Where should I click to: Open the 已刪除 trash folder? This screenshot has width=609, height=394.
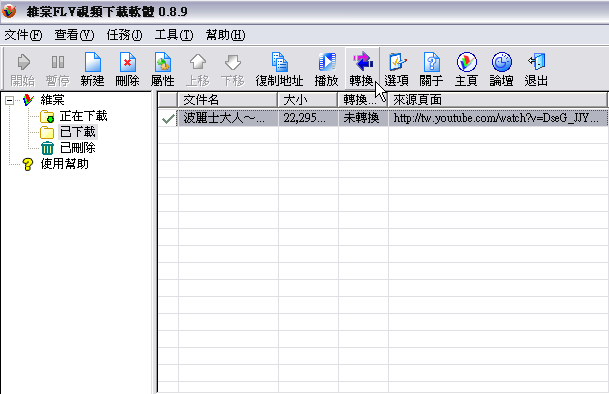(x=78, y=148)
